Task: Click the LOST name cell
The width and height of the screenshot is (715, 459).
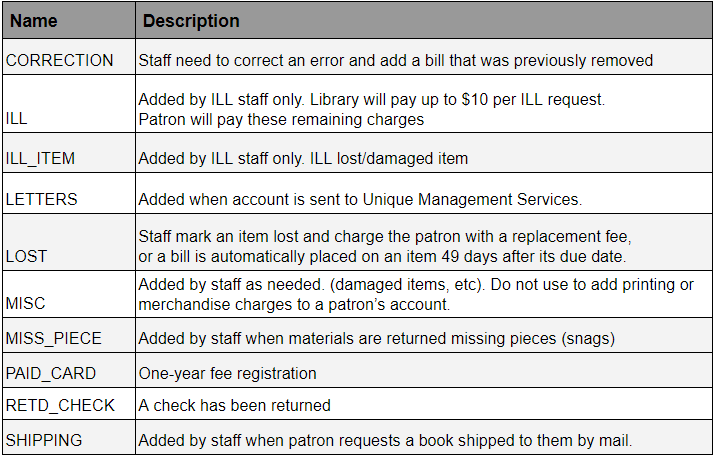Action: (x=26, y=257)
